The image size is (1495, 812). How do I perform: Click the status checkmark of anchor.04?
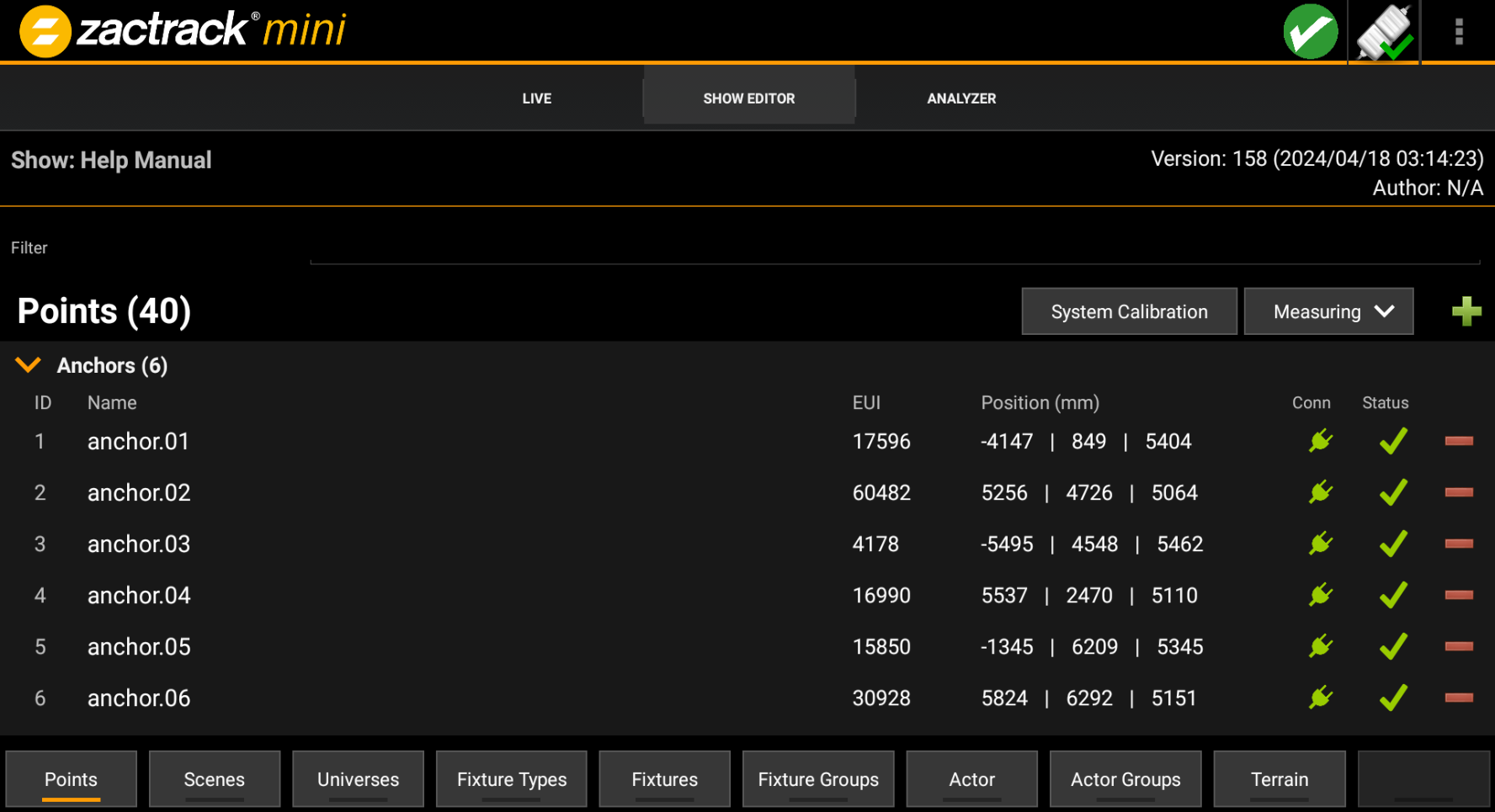click(x=1393, y=595)
